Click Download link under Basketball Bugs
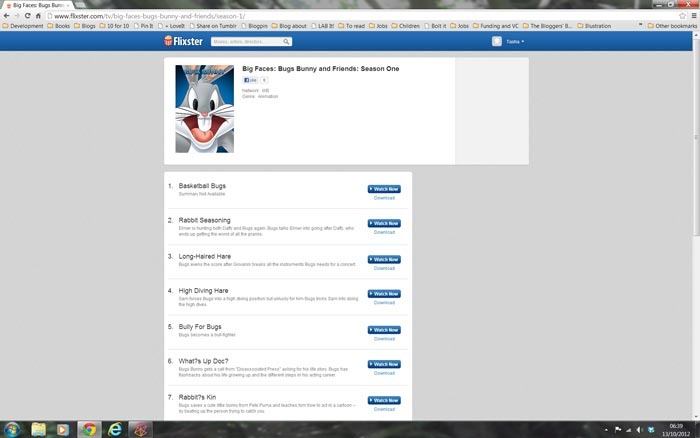Screen dimensions: 700x438 click(x=384, y=198)
